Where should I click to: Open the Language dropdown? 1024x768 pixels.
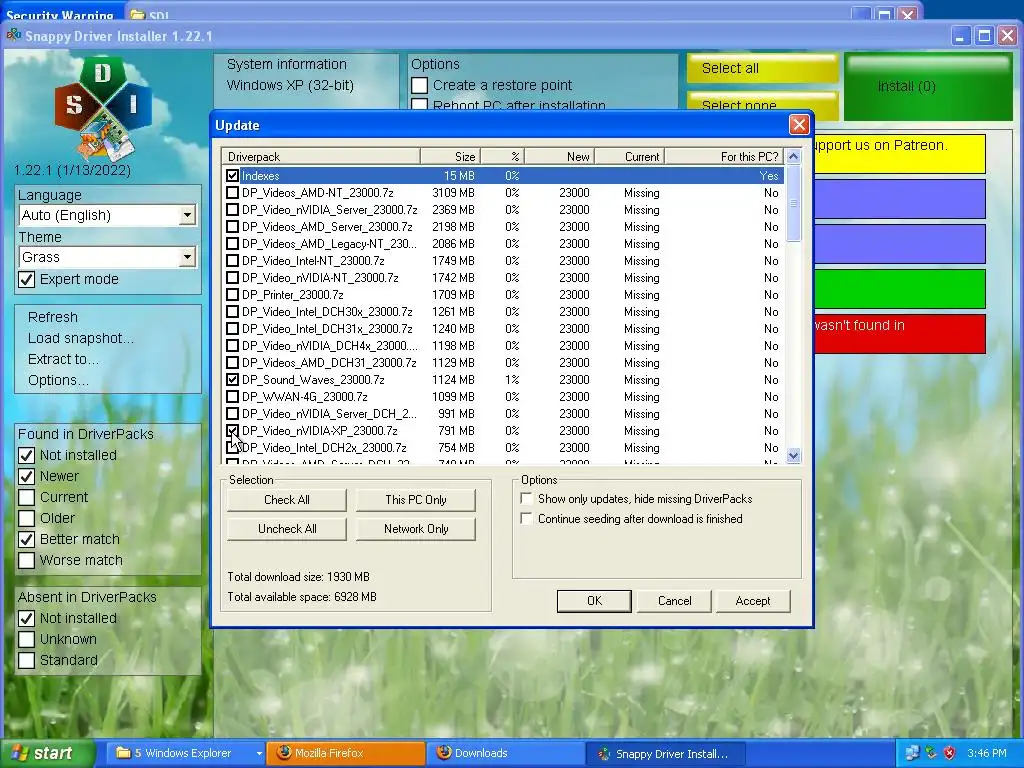point(187,215)
